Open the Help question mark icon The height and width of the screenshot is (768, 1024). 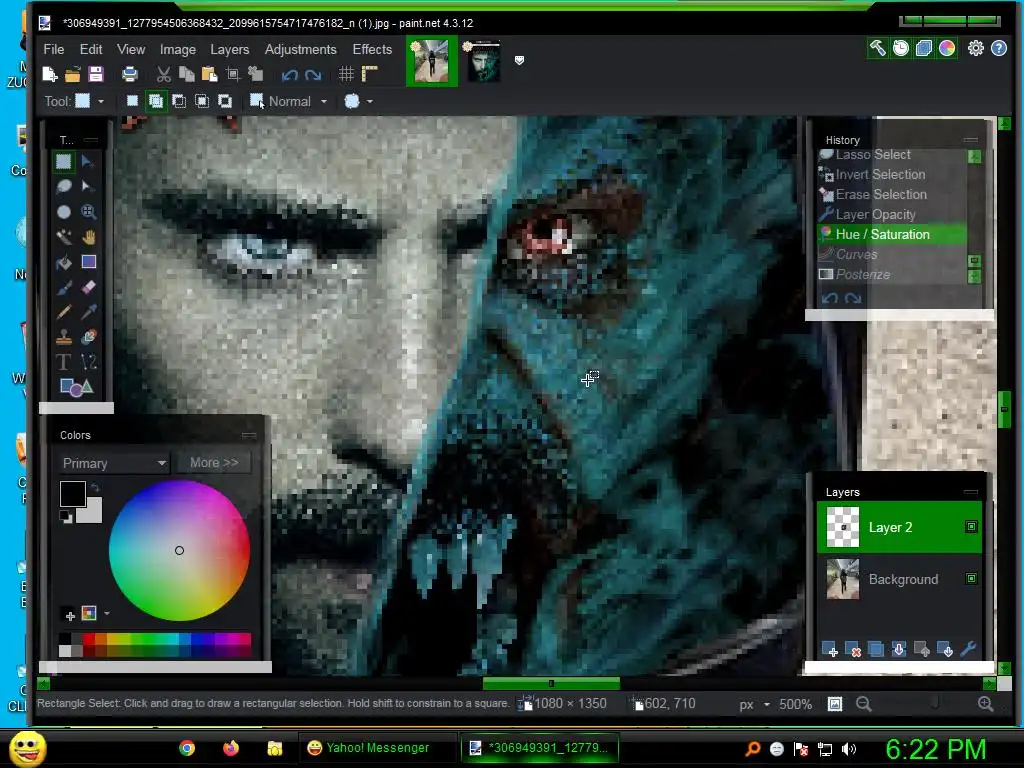[999, 48]
